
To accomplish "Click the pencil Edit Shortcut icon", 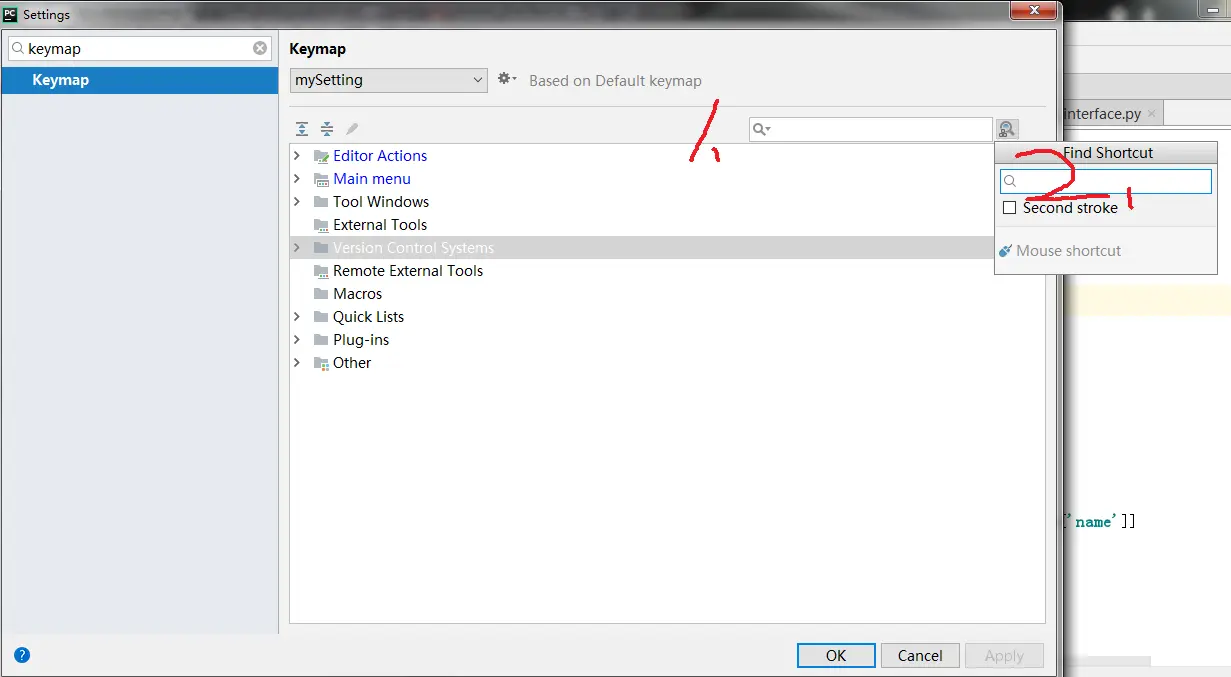I will (x=352, y=129).
